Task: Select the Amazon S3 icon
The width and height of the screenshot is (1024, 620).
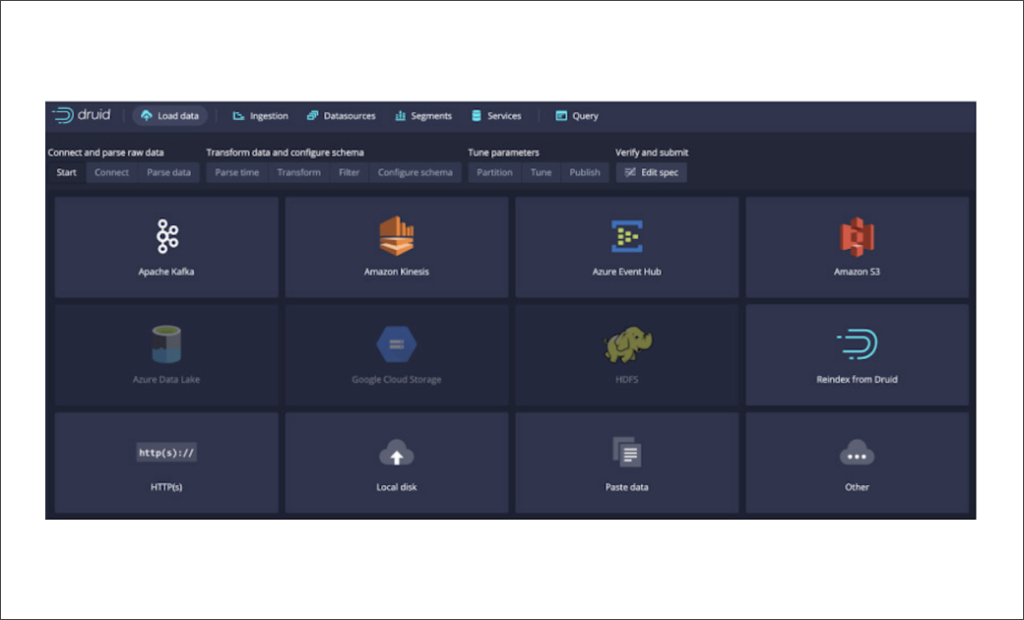Action: [857, 237]
